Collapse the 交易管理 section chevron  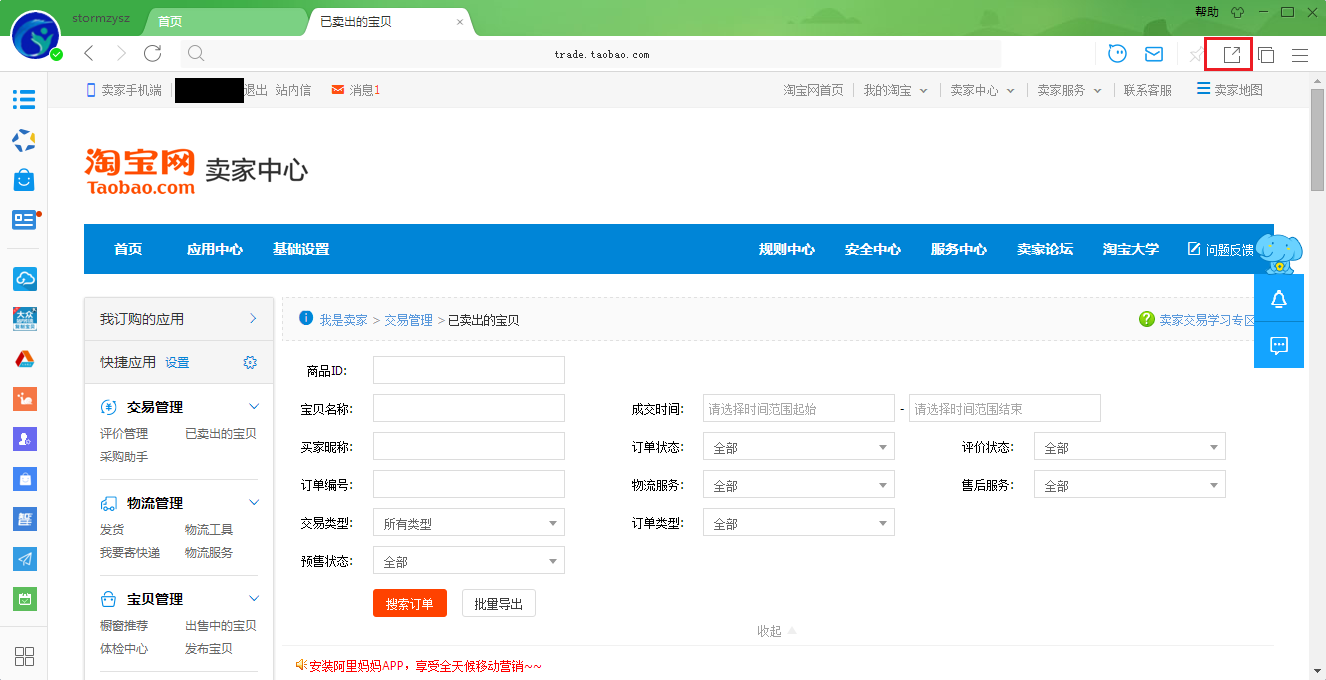coord(253,407)
